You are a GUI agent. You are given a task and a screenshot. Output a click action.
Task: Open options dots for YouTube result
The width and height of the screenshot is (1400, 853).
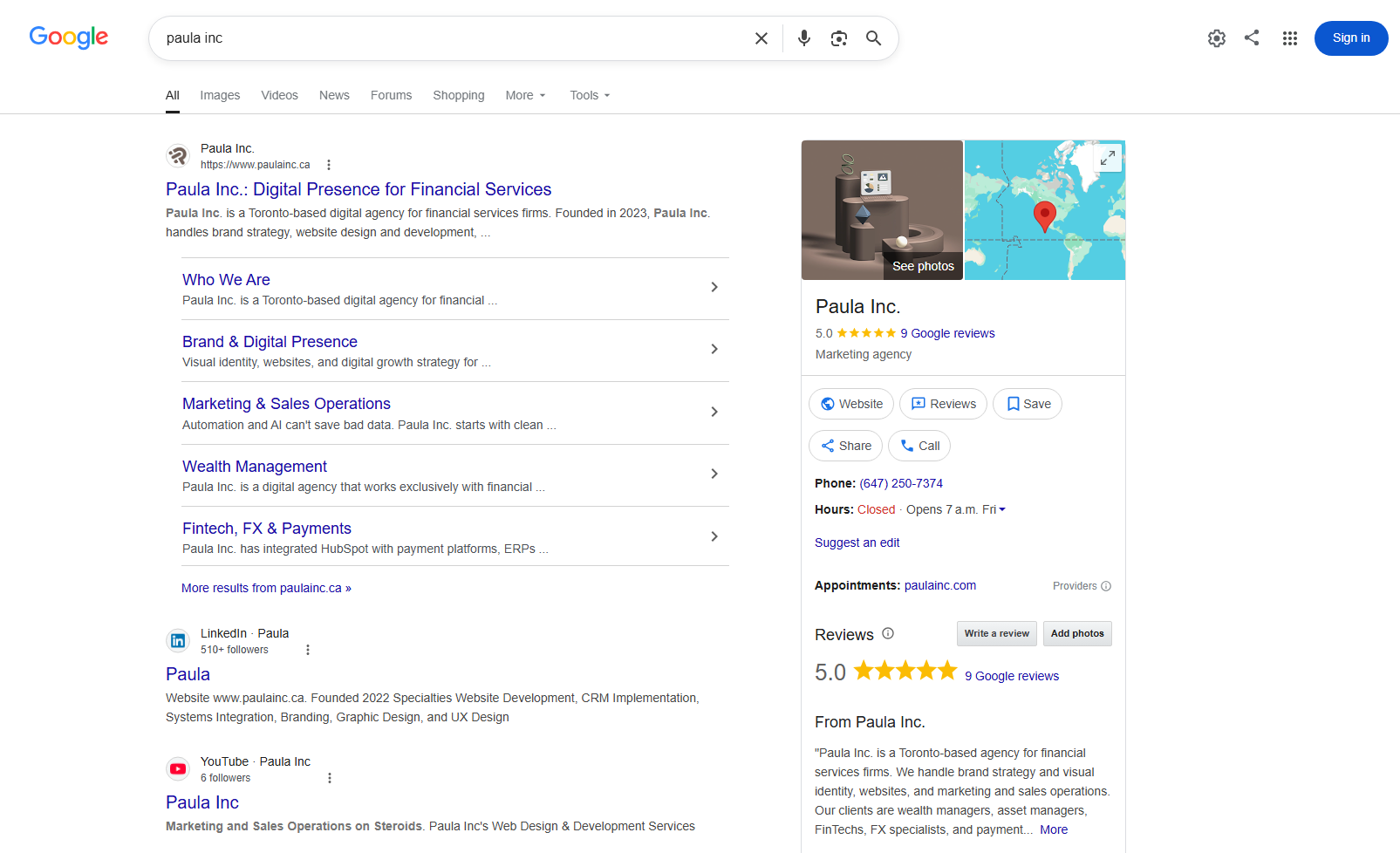tap(330, 778)
